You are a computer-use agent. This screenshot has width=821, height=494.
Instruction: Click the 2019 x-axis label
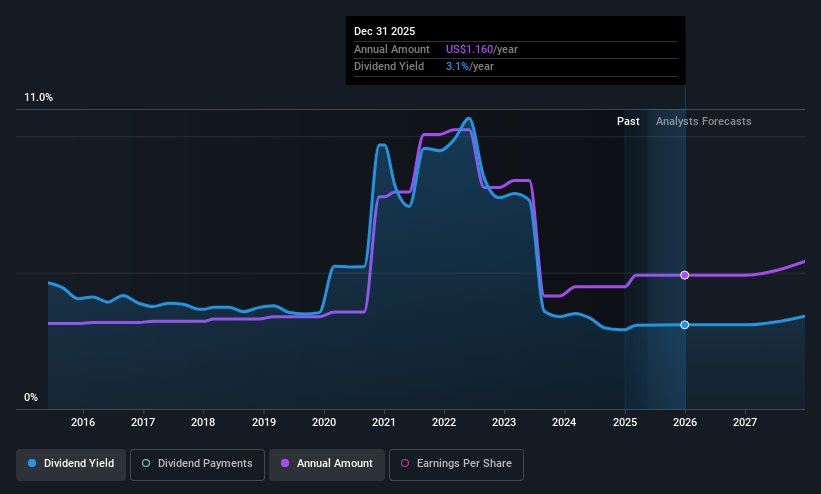coord(263,422)
